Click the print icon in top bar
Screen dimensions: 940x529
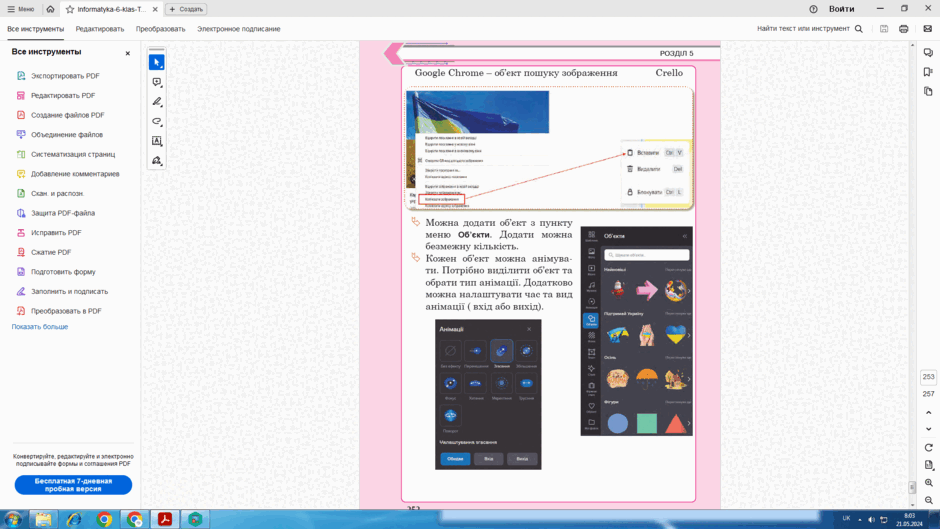(x=903, y=29)
